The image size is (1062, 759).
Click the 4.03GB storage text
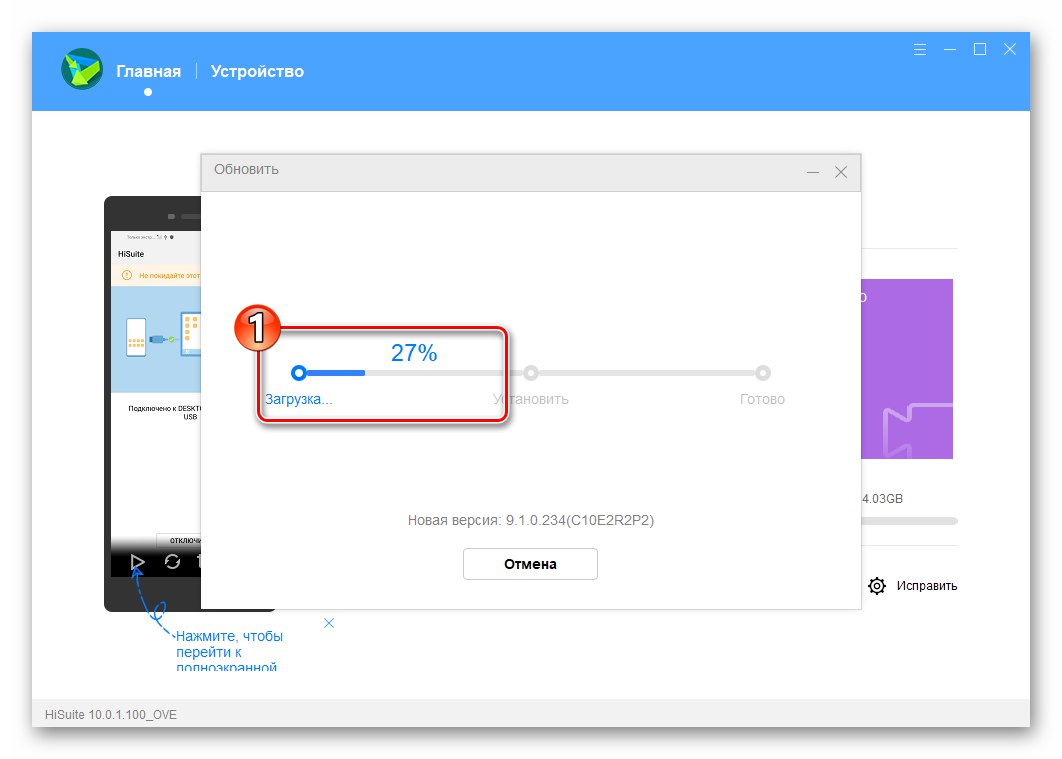pyautogui.click(x=882, y=499)
